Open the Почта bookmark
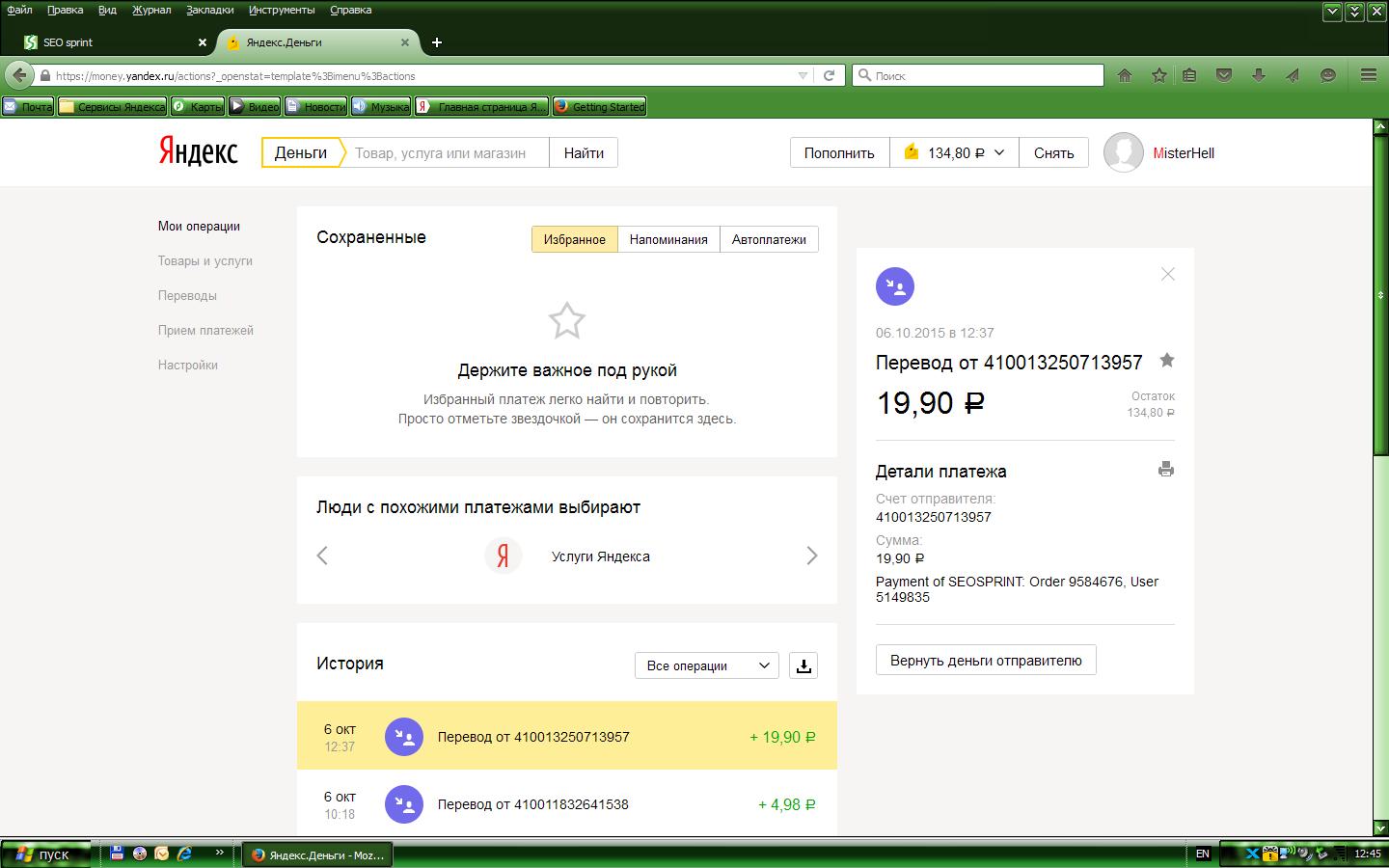The width and height of the screenshot is (1389, 868). click(x=28, y=106)
